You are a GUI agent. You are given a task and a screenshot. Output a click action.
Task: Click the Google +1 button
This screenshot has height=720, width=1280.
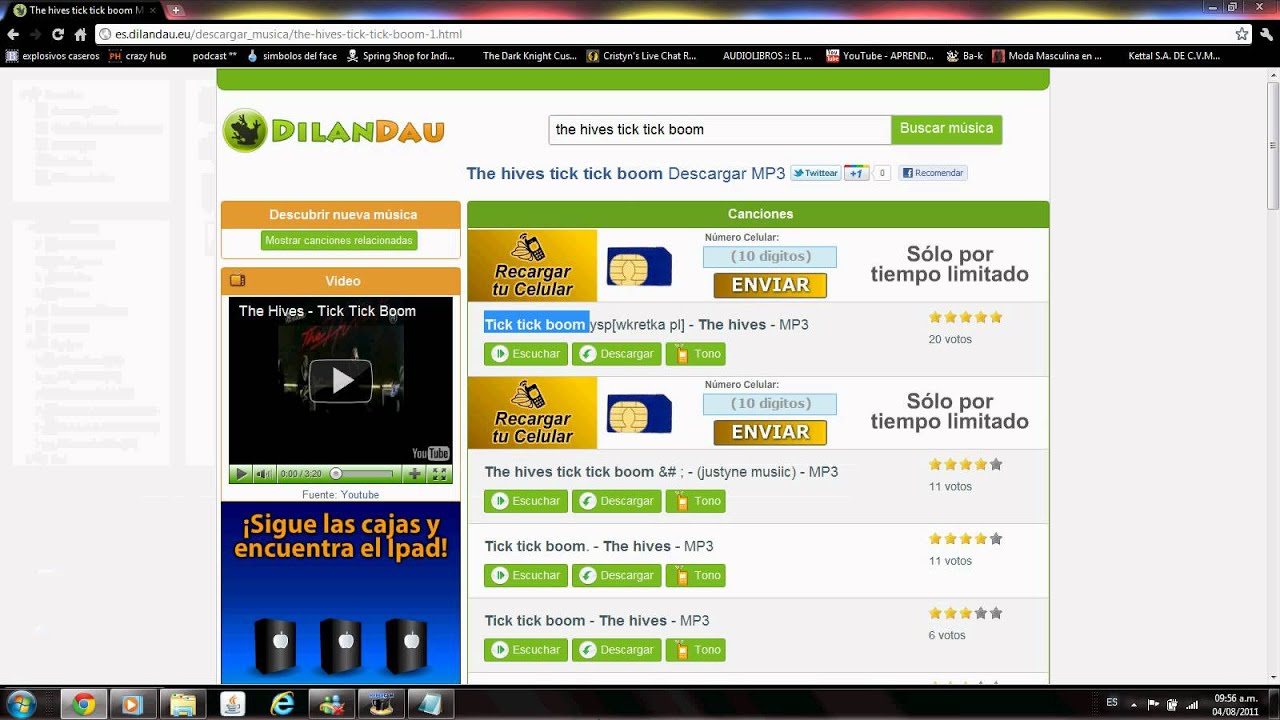click(856, 173)
